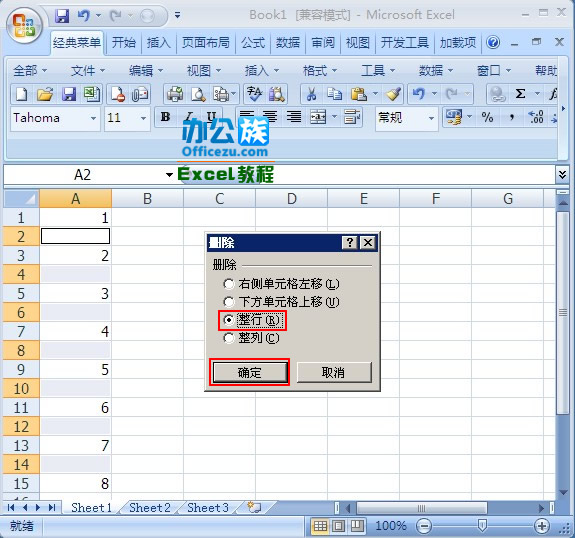The width and height of the screenshot is (575, 538).
Task: Open a file with the folder icon
Action: [x=45, y=94]
